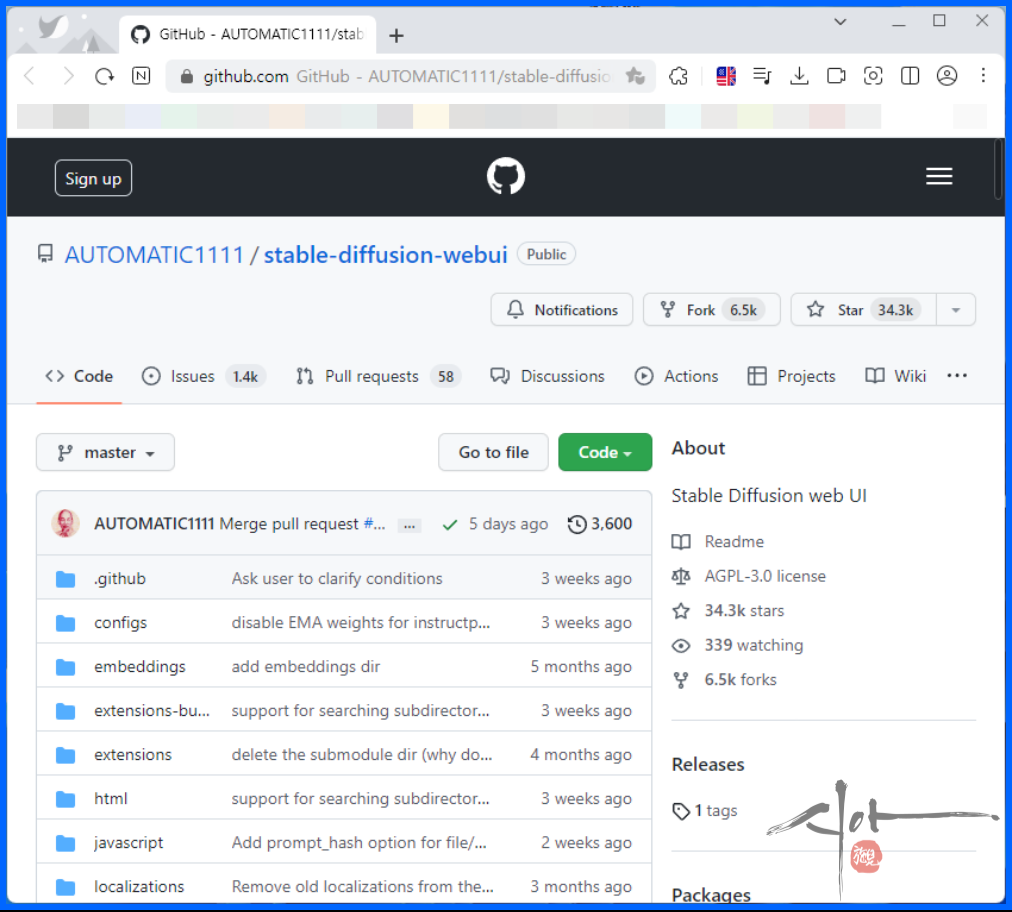Open the extensions-bu... folder
The width and height of the screenshot is (1012, 912).
tap(152, 711)
